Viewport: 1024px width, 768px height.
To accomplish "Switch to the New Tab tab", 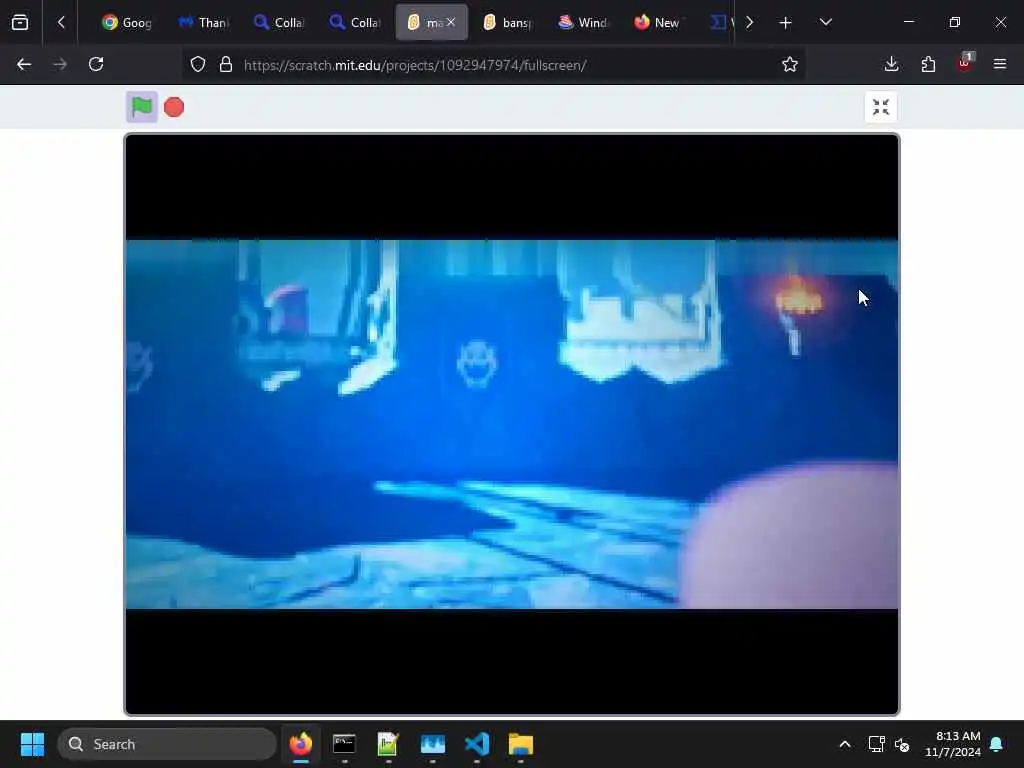I will pyautogui.click(x=659, y=22).
